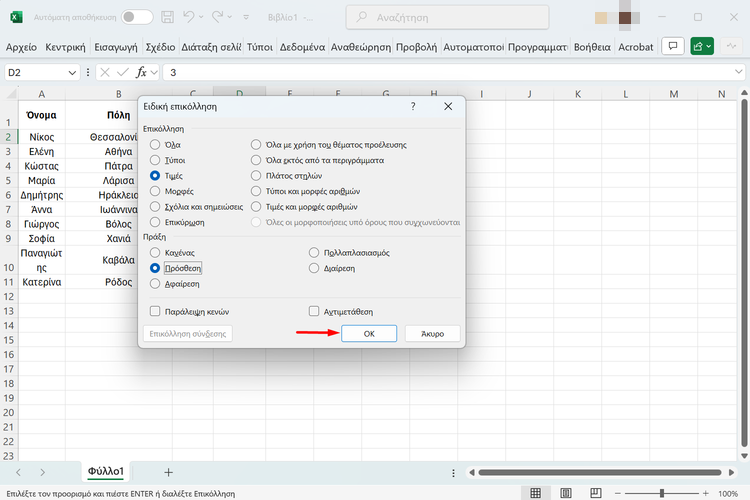Select cell A2 containing Νίκος
The height and width of the screenshot is (500, 750).
[x=42, y=137]
